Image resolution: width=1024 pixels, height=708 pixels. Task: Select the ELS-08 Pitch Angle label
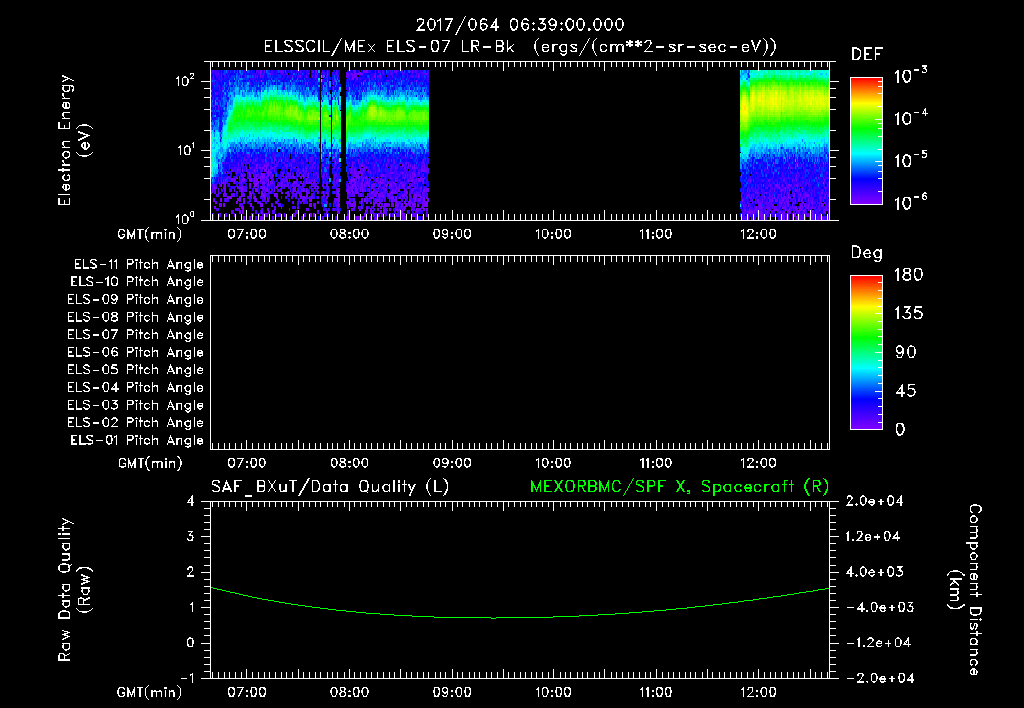coord(135,317)
